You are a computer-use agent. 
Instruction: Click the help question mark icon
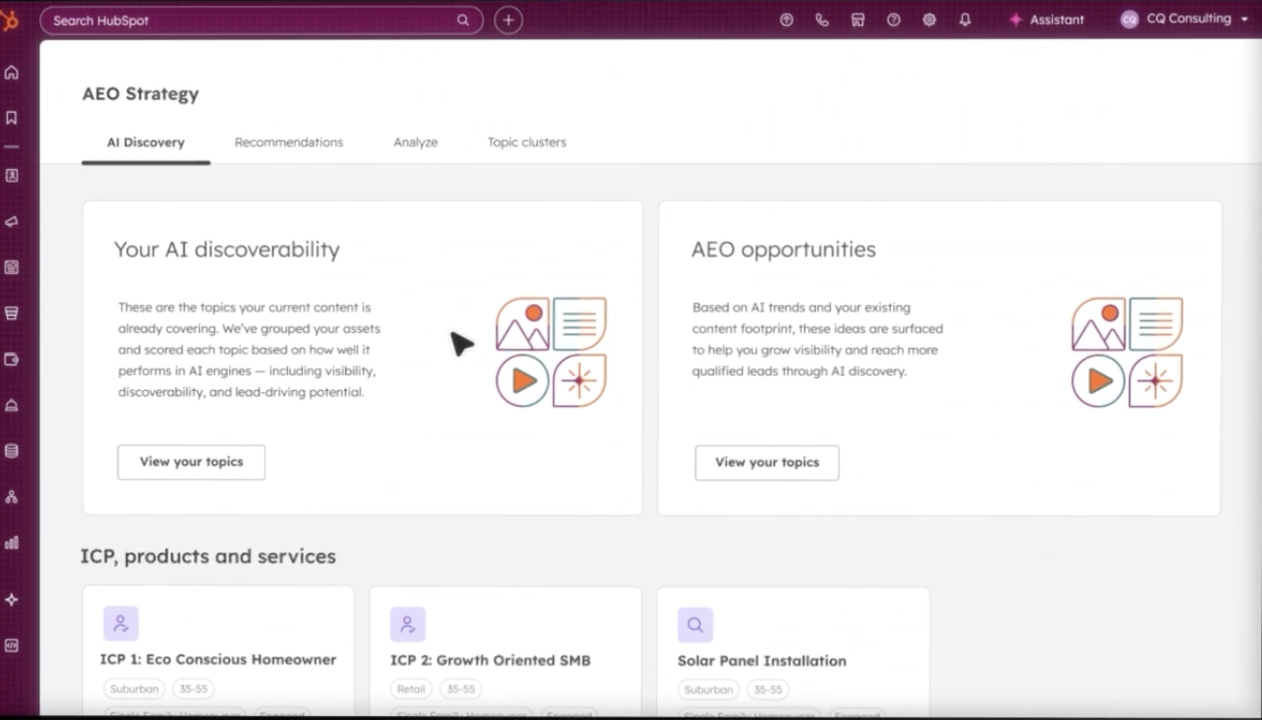(893, 20)
